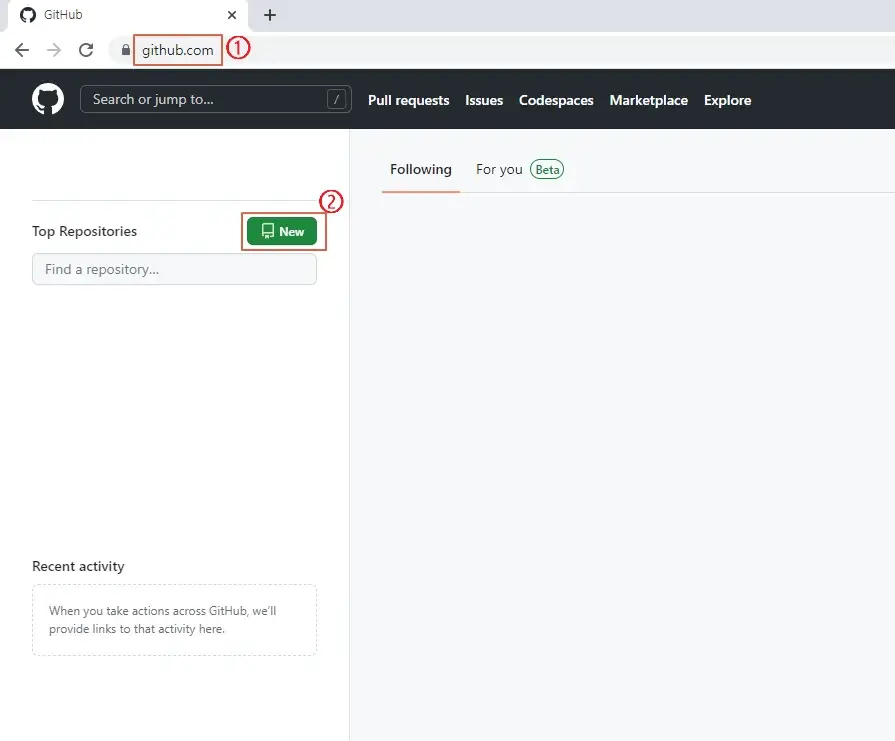895x741 pixels.
Task: Click the padlock site info icon
Action: [x=126, y=50]
